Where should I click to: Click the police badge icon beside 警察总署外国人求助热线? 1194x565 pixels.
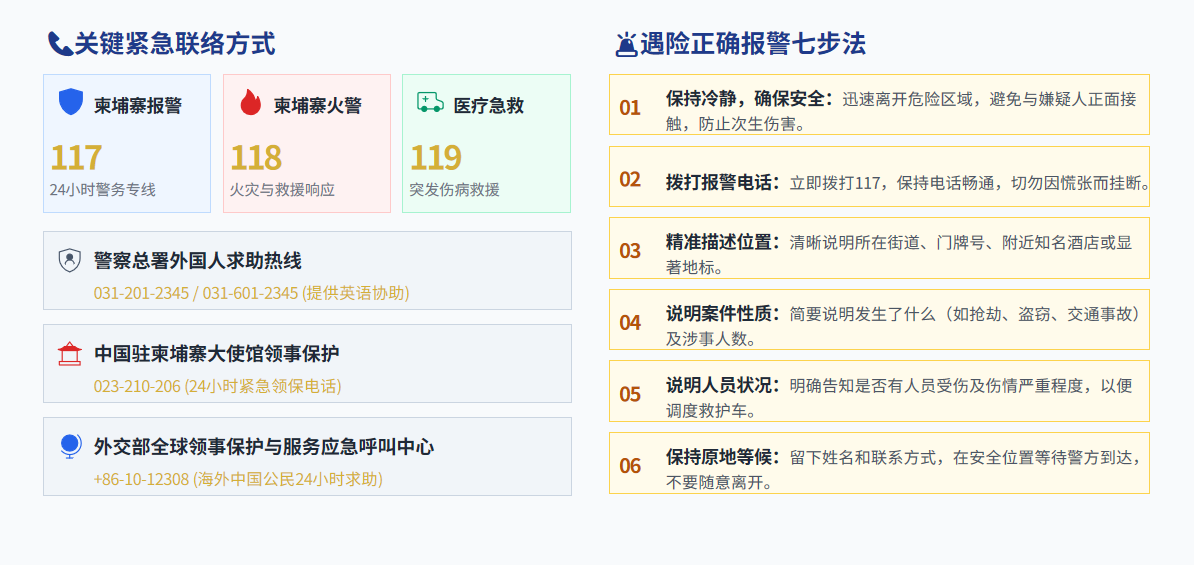pos(70,260)
